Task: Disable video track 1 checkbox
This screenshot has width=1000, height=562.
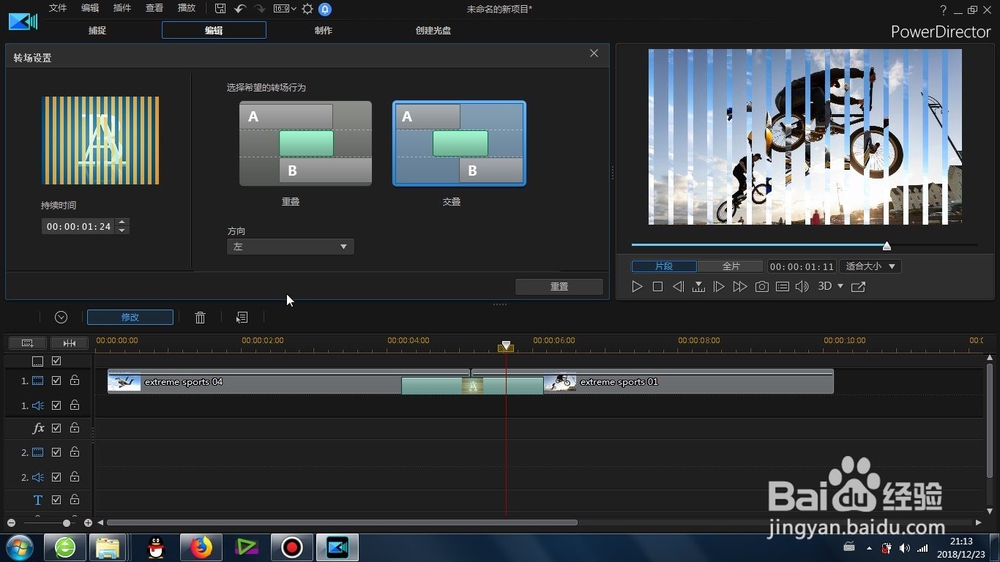Action: coord(56,381)
